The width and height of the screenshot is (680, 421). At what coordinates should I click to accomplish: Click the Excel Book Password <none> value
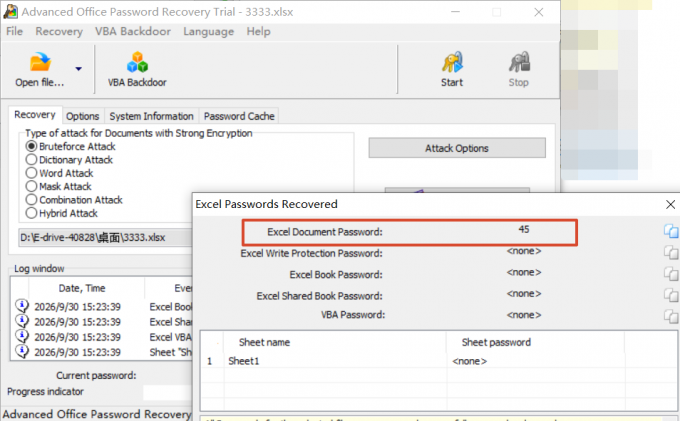click(x=524, y=272)
